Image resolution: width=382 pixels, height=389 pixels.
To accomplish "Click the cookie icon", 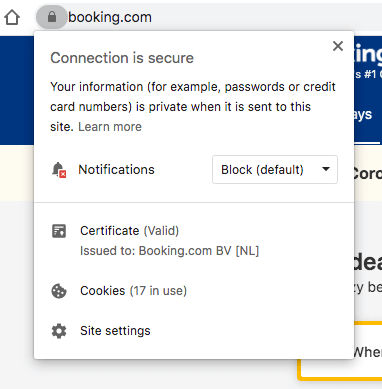I will pyautogui.click(x=59, y=291).
